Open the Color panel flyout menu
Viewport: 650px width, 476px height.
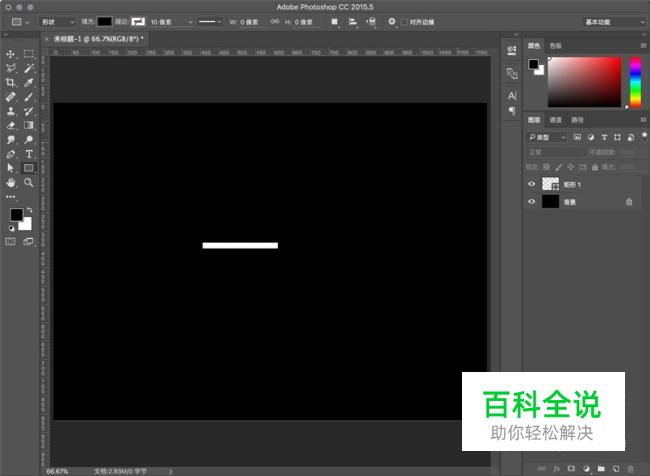[x=643, y=46]
